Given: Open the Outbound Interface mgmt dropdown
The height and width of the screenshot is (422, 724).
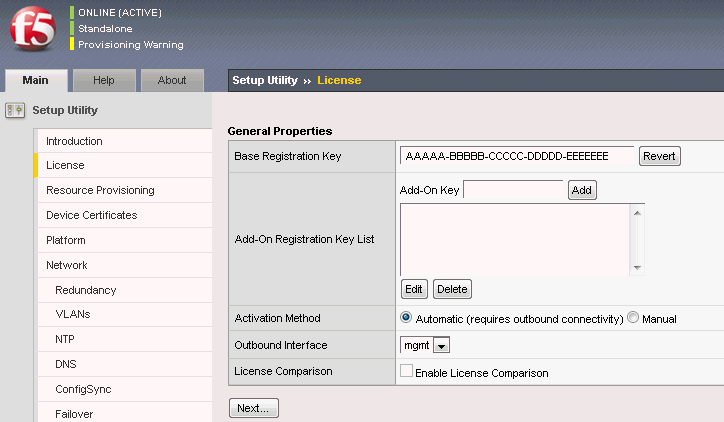Looking at the screenshot, I should coord(425,345).
